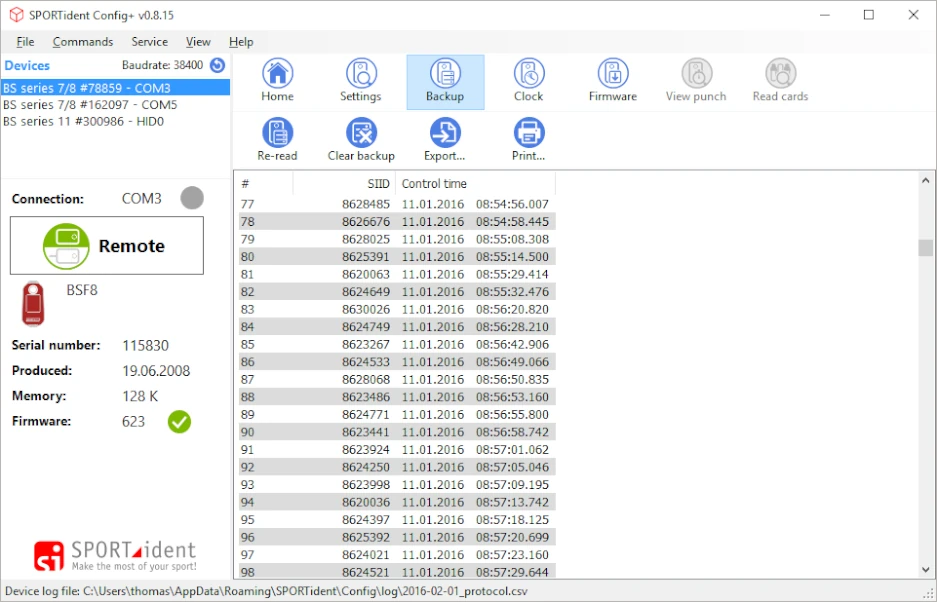Click the scrollbar up arrow
The height and width of the screenshot is (602, 937).
coord(926,180)
